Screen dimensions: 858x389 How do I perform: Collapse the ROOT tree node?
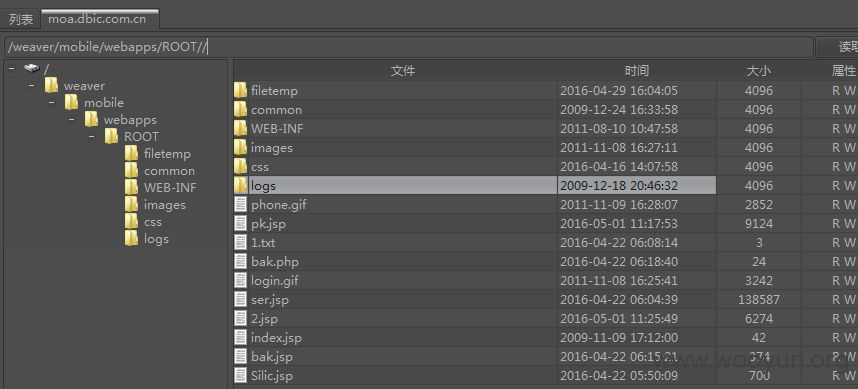point(91,136)
